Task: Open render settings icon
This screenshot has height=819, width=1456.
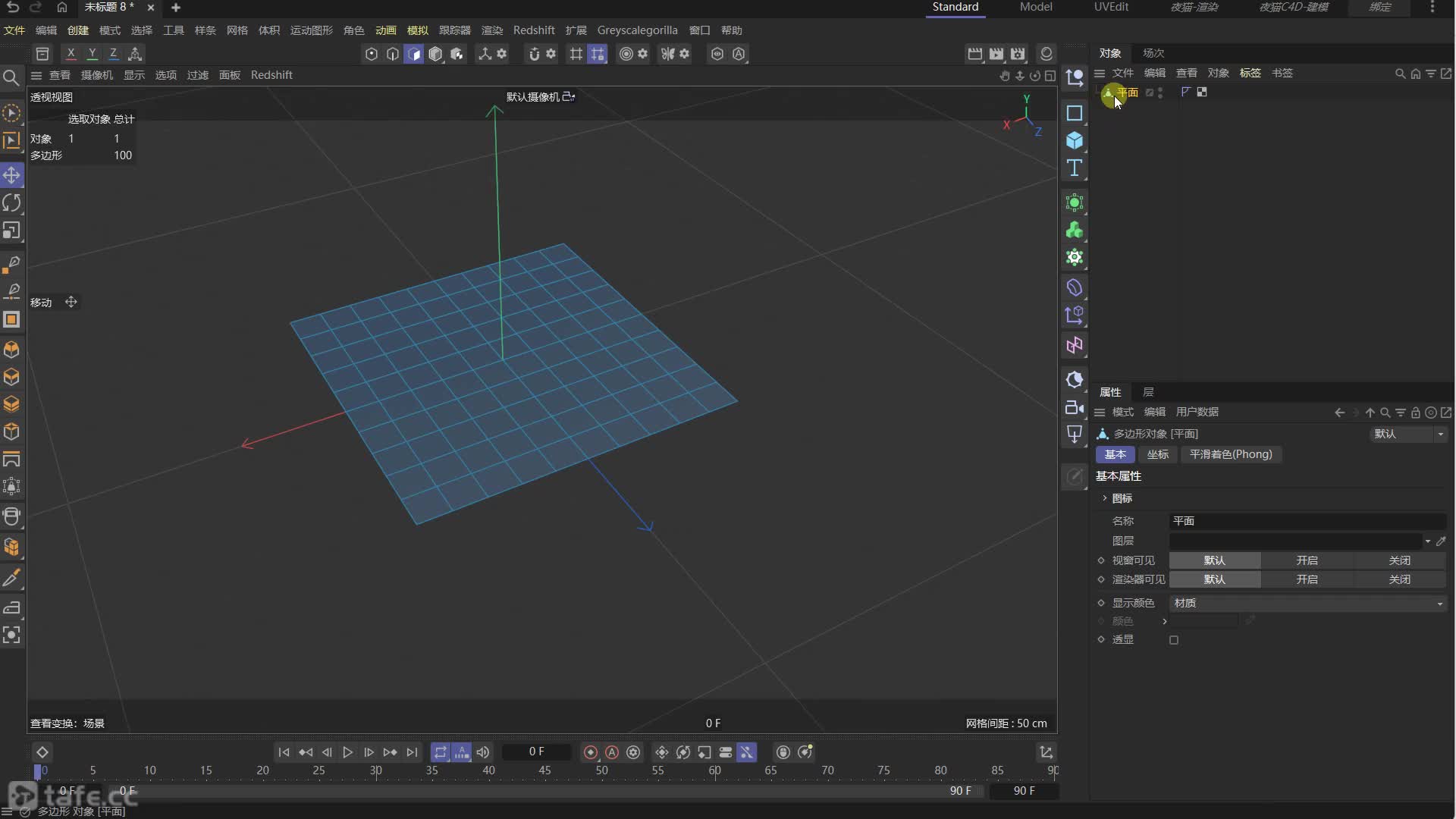Action: coord(1018,54)
